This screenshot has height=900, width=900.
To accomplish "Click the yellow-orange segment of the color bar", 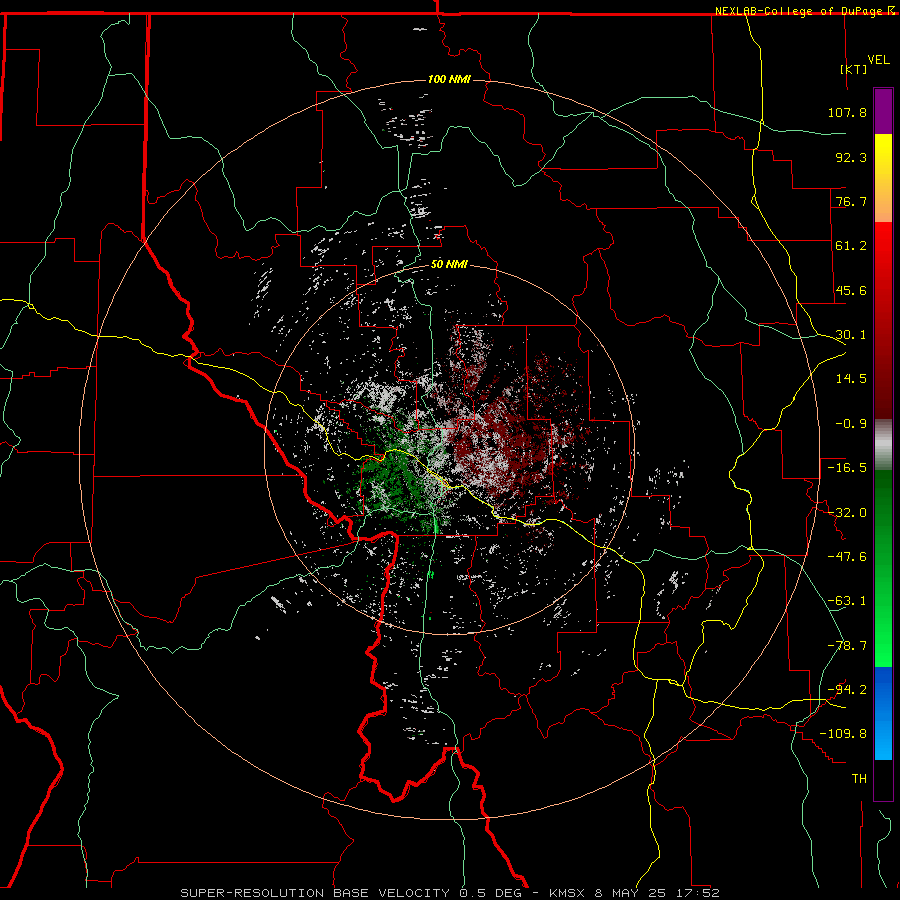I will point(883,178).
